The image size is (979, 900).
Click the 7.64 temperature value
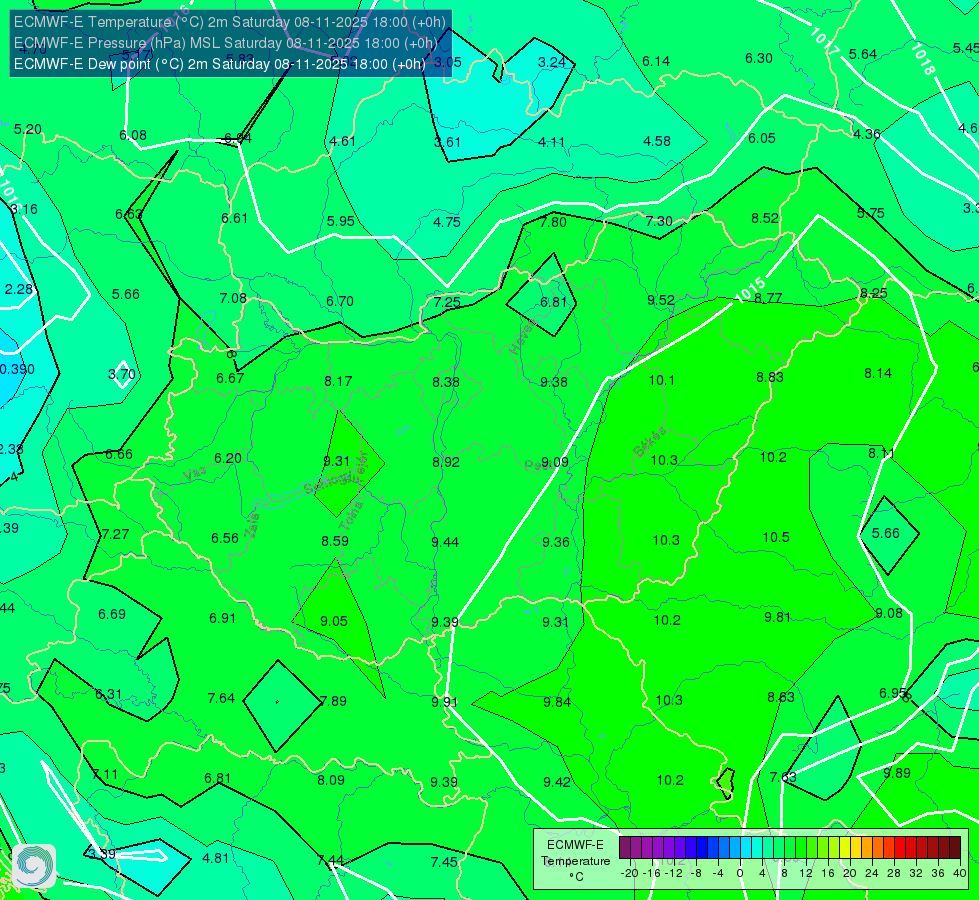221,698
